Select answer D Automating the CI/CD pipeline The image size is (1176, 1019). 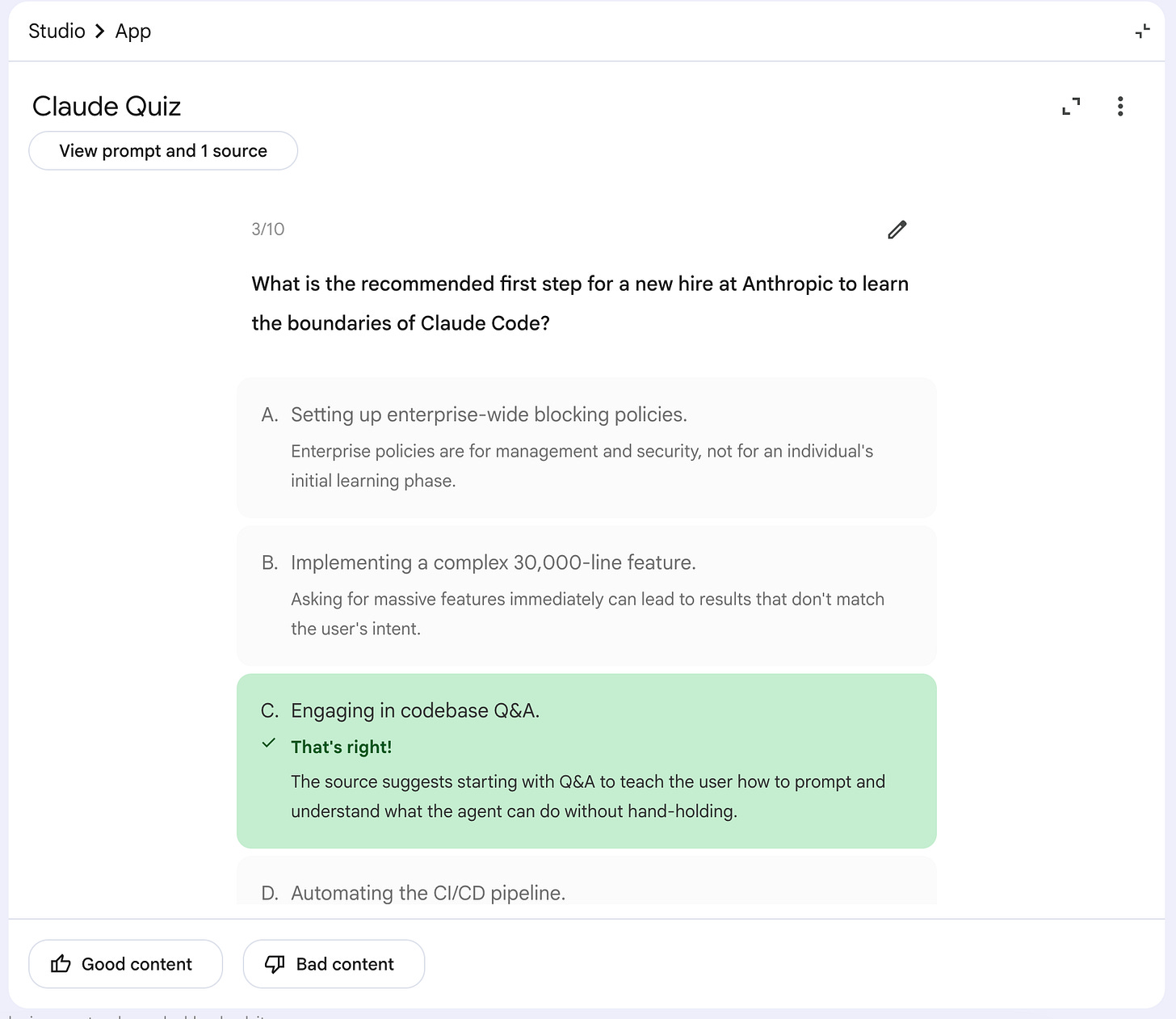pos(586,882)
